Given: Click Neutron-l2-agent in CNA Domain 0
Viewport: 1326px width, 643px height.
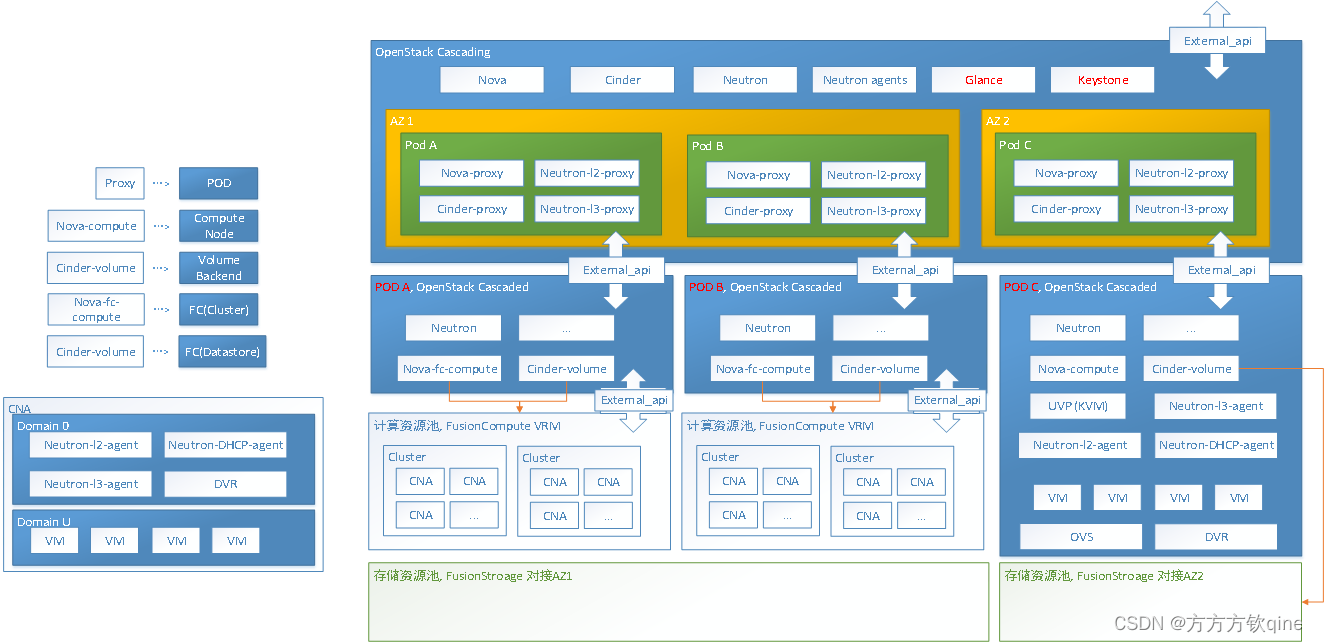Looking at the screenshot, I should point(91,445).
